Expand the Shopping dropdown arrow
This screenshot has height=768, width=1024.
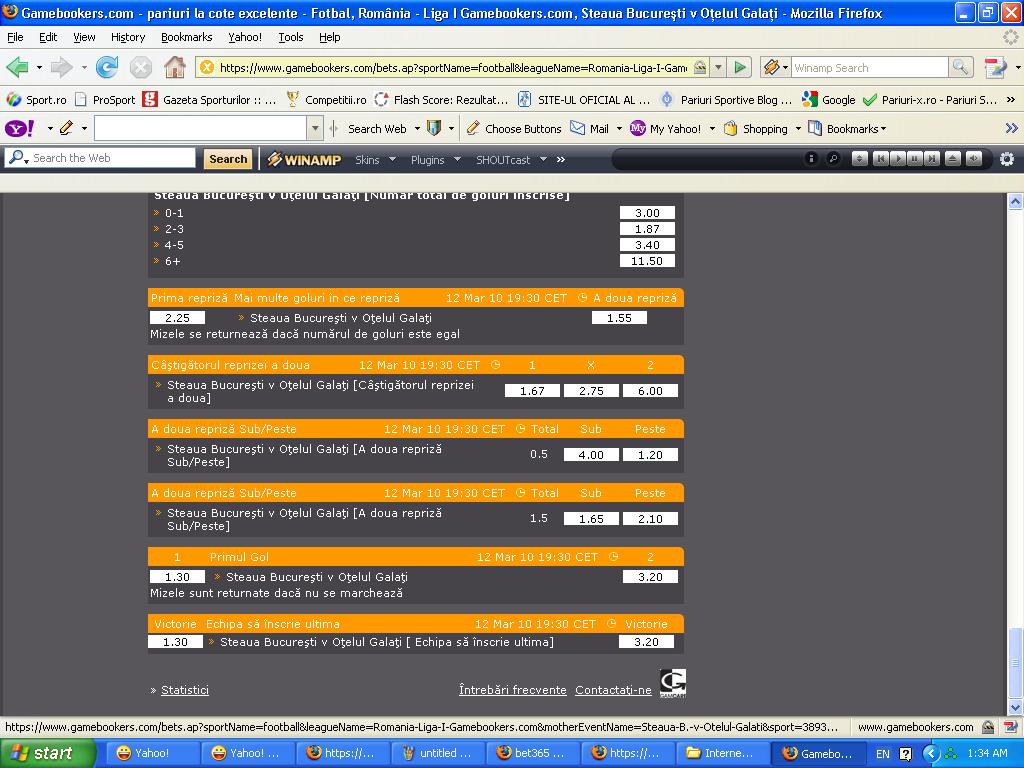[x=798, y=129]
